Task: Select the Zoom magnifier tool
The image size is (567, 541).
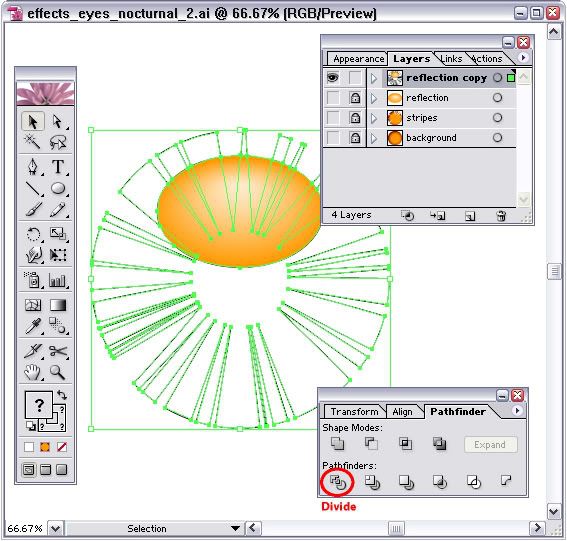Action: tap(57, 372)
